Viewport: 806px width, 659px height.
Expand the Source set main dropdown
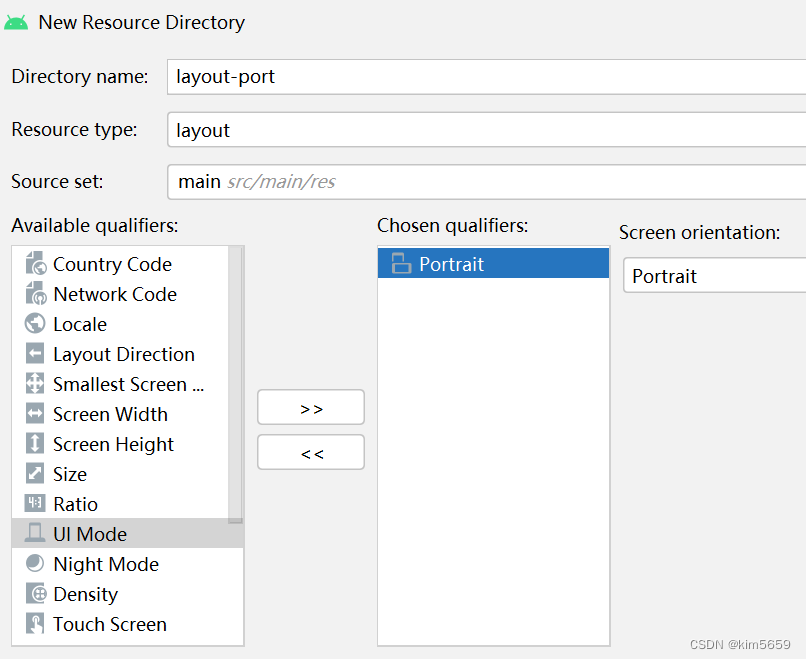486,182
